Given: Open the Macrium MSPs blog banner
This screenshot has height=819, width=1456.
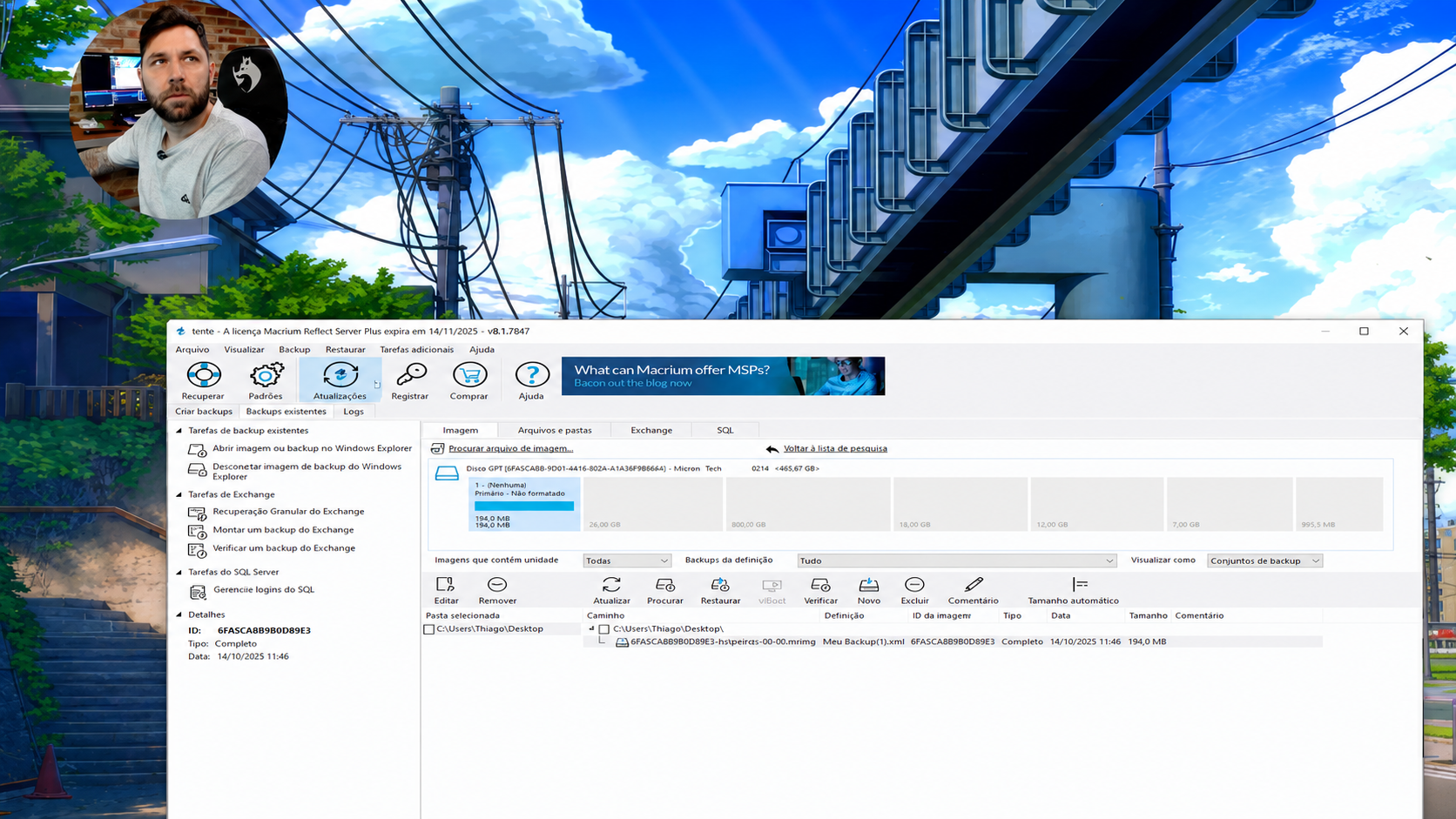Looking at the screenshot, I should 723,376.
